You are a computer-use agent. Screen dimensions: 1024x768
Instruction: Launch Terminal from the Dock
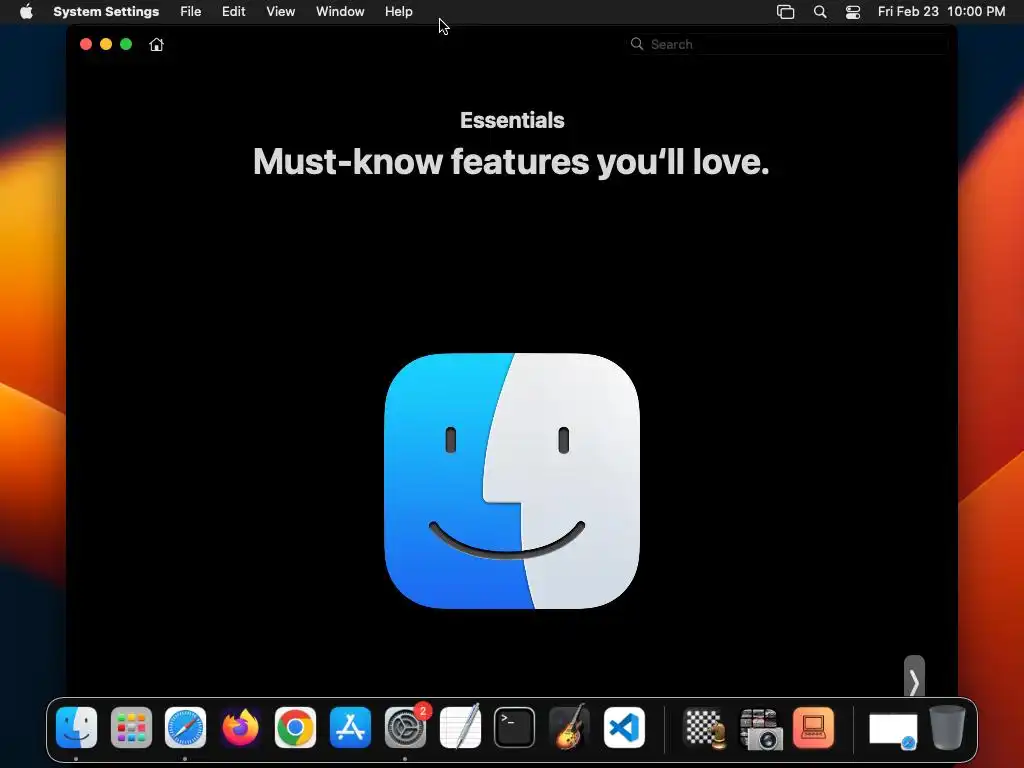(x=515, y=728)
